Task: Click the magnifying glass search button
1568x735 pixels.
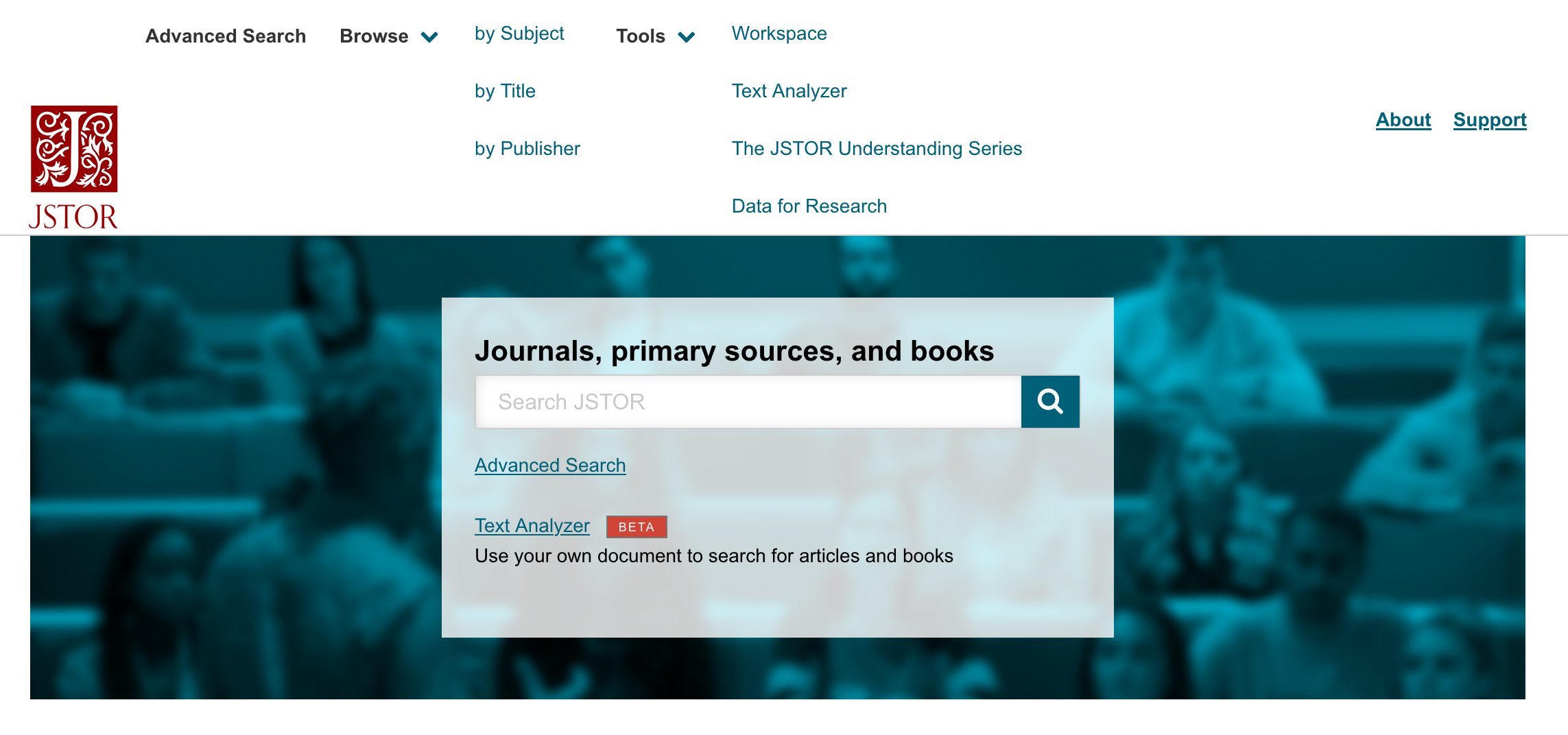Action: (x=1050, y=402)
